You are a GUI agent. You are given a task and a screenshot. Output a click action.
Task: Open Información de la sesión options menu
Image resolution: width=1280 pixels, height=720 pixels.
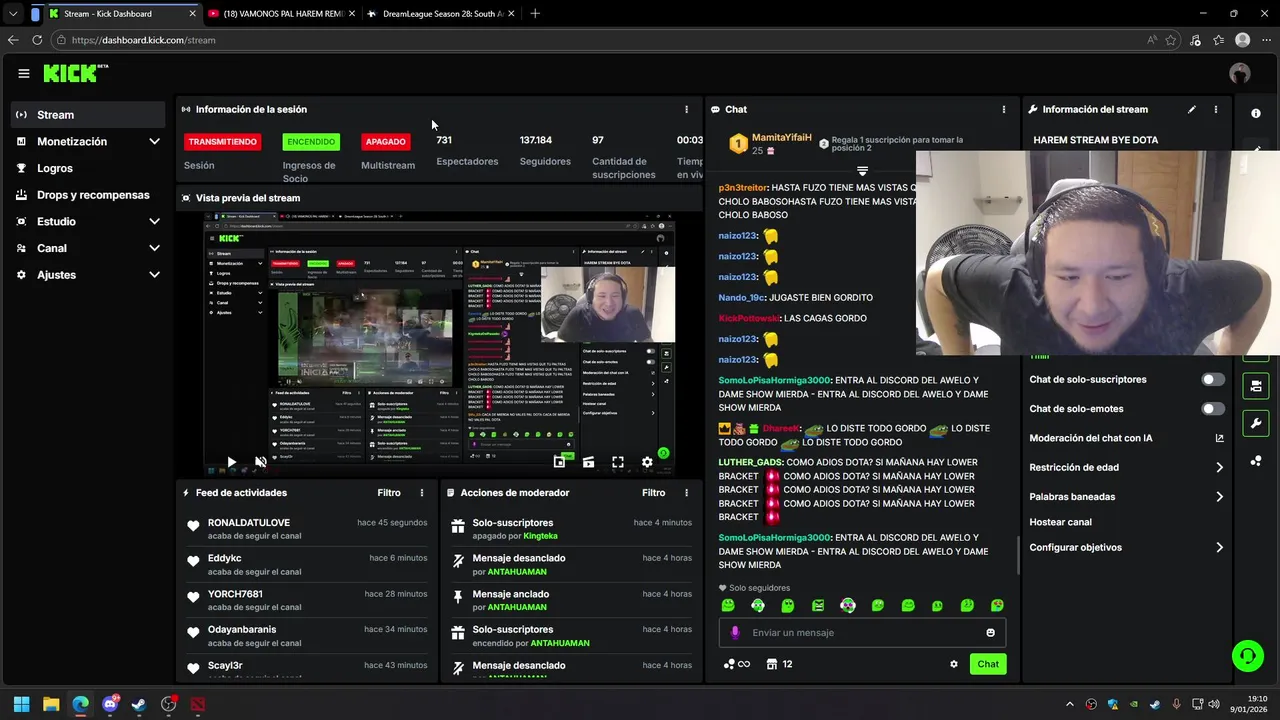[686, 109]
